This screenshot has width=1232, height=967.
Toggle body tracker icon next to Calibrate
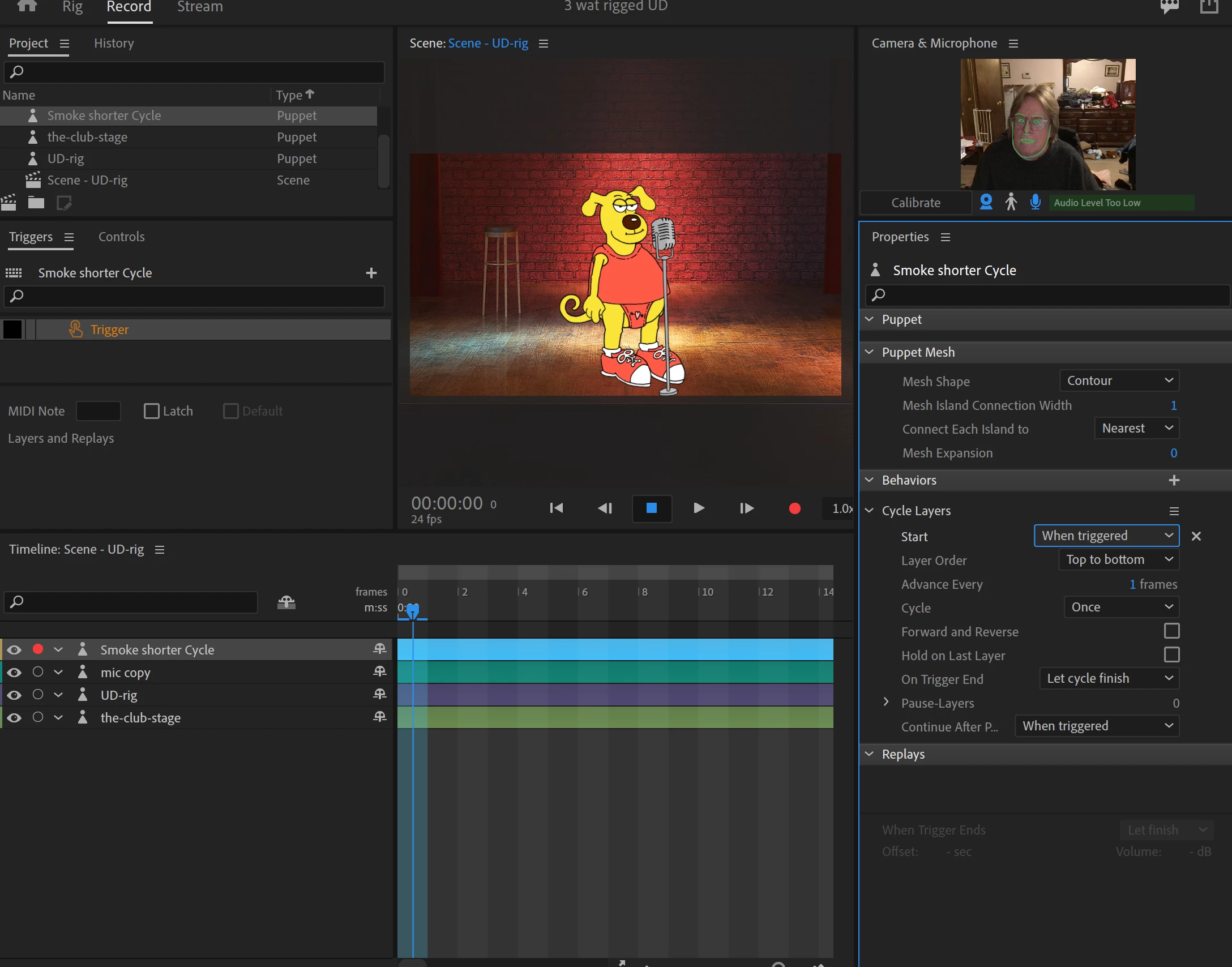[x=1011, y=202]
